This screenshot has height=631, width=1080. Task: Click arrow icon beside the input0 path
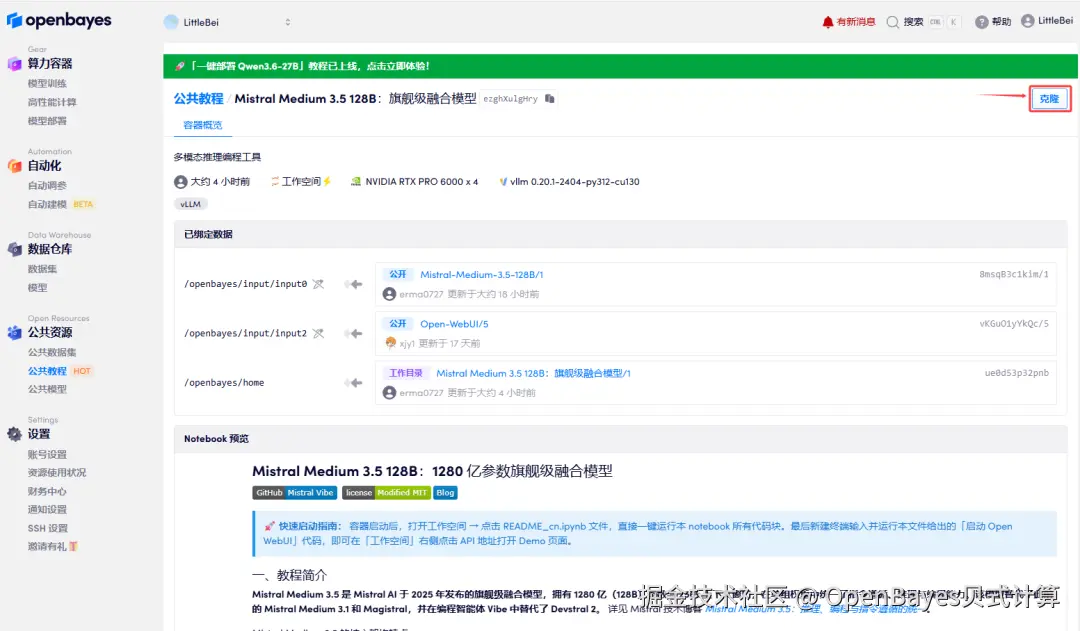tap(354, 284)
